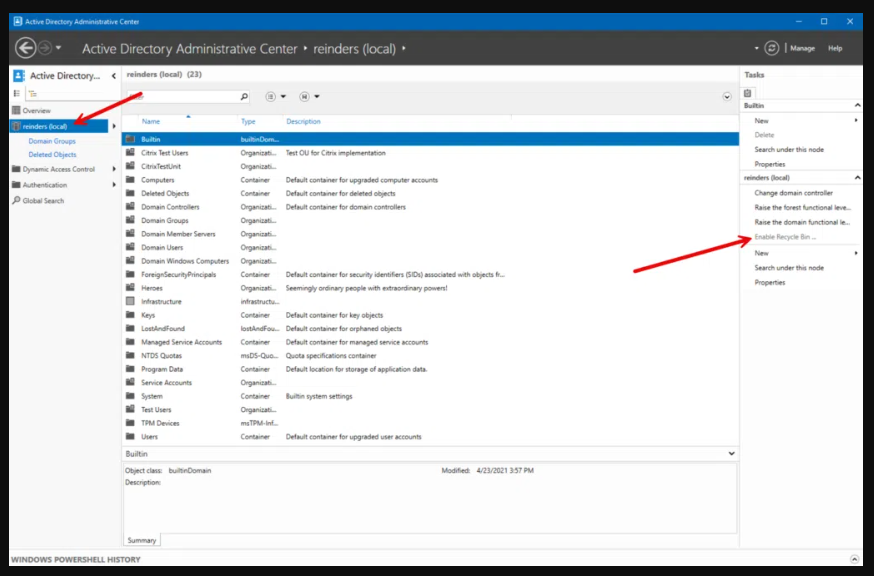Collapse the Builtin tasks section
The height and width of the screenshot is (576, 874).
(856, 105)
